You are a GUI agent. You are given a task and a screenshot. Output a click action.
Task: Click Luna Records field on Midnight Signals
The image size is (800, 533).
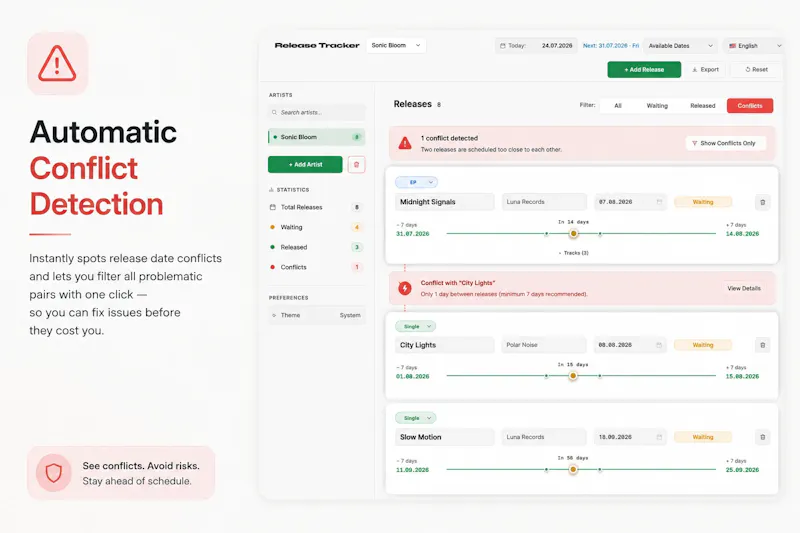click(x=544, y=202)
